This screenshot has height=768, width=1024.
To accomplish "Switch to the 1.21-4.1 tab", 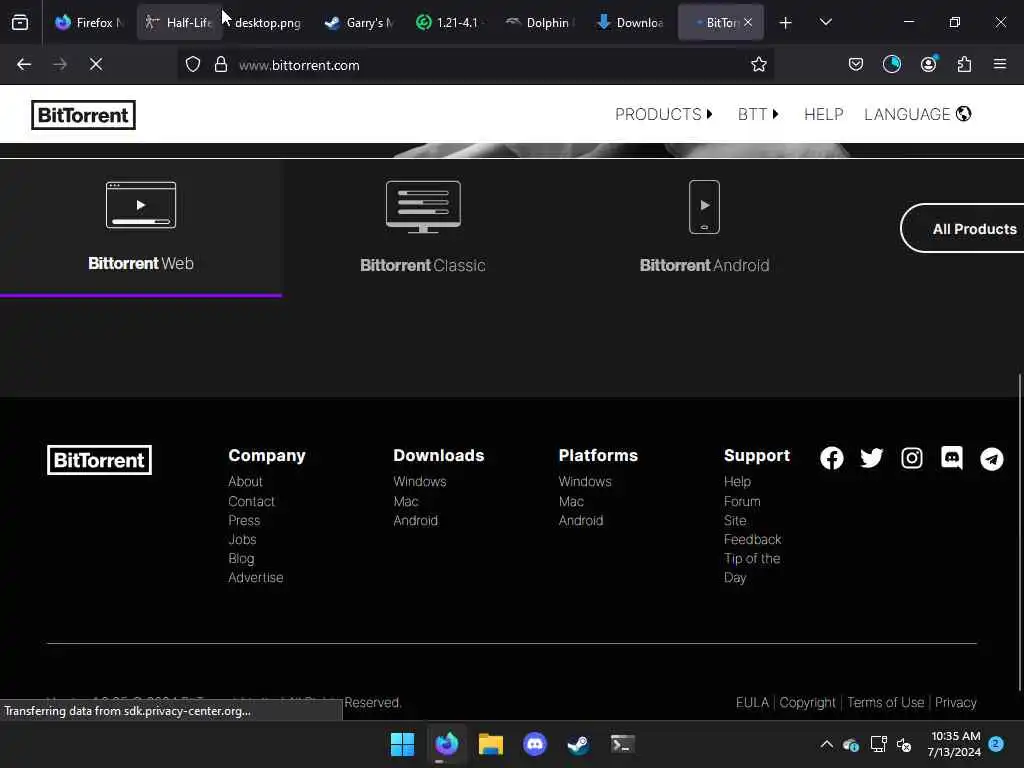I will (449, 22).
